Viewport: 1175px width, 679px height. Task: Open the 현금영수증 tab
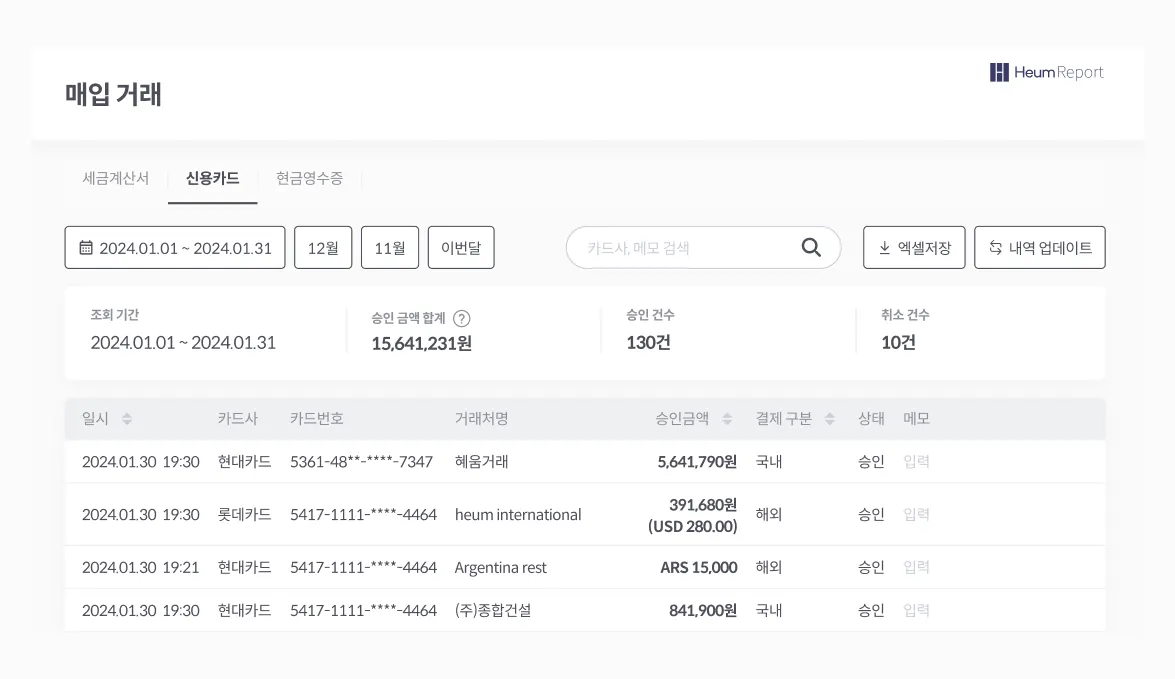pyautogui.click(x=309, y=178)
